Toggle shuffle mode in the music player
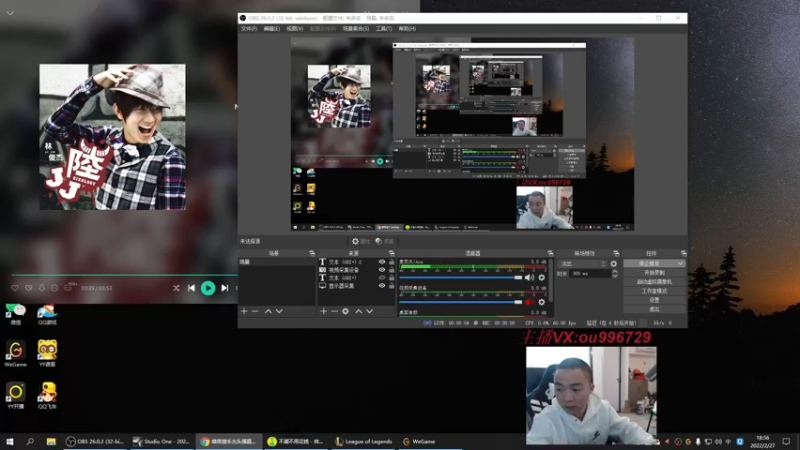The width and height of the screenshot is (800, 450). click(176, 288)
